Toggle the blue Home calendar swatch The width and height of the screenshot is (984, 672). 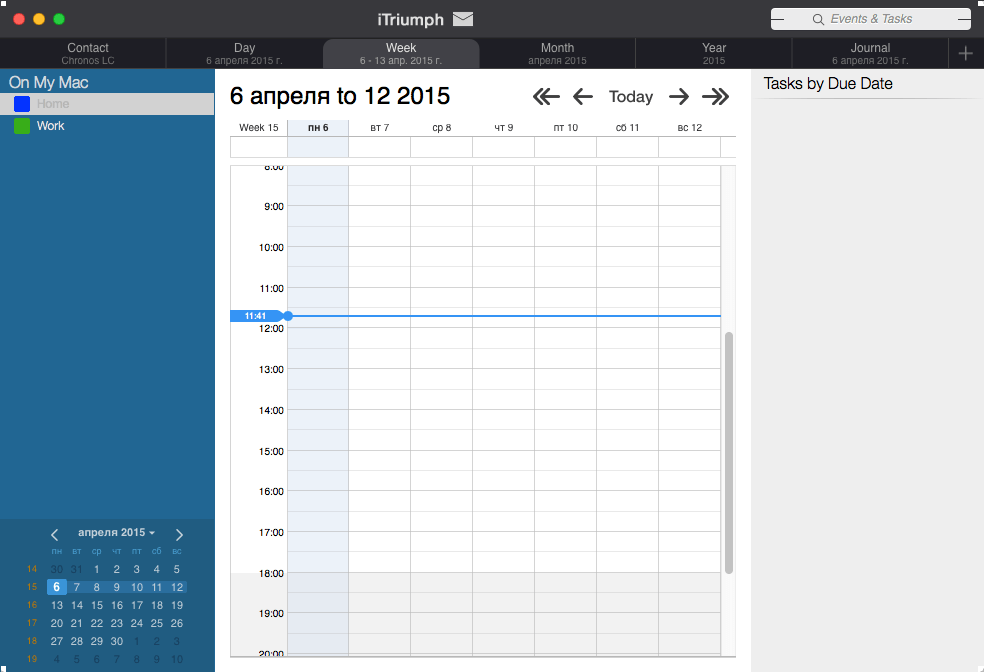[22, 104]
